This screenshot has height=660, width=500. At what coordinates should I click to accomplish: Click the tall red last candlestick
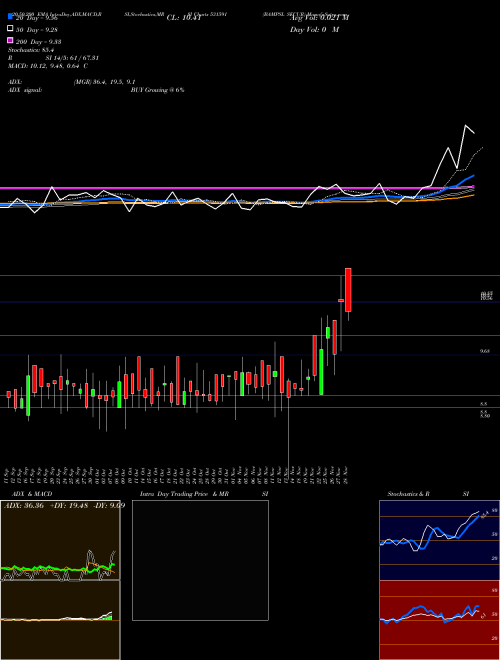348,290
